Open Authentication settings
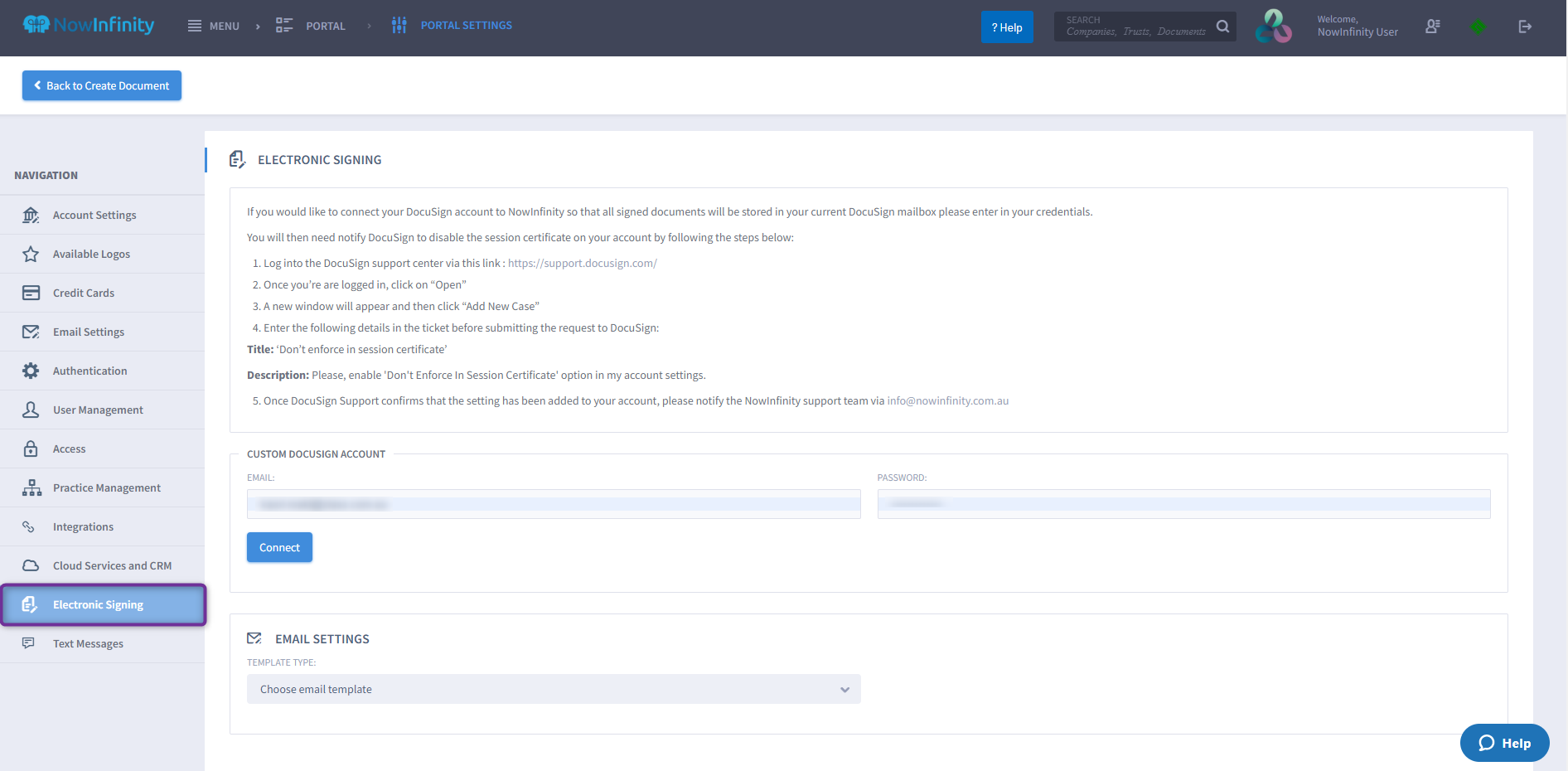 point(103,371)
